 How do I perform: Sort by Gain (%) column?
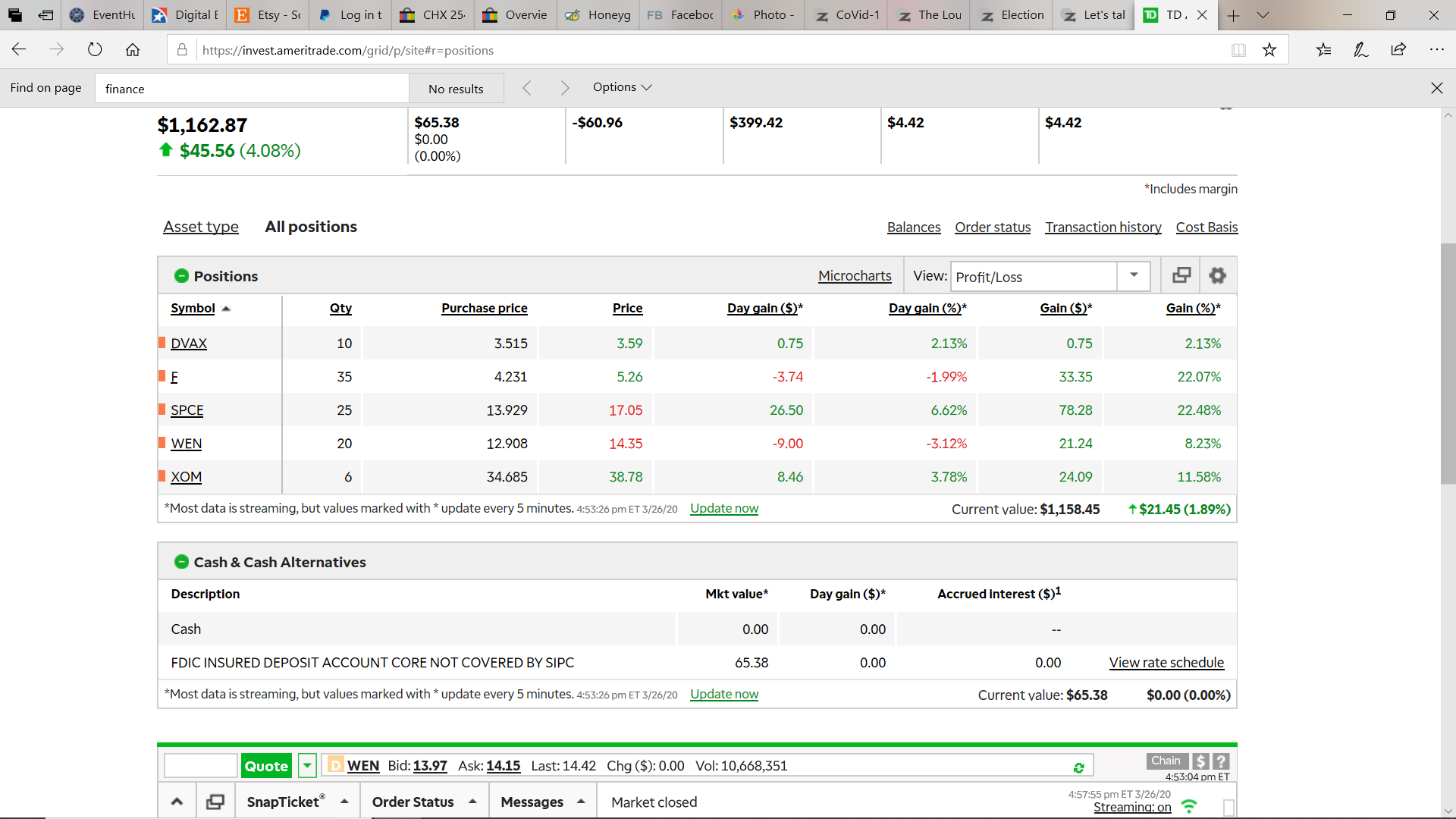(1194, 308)
